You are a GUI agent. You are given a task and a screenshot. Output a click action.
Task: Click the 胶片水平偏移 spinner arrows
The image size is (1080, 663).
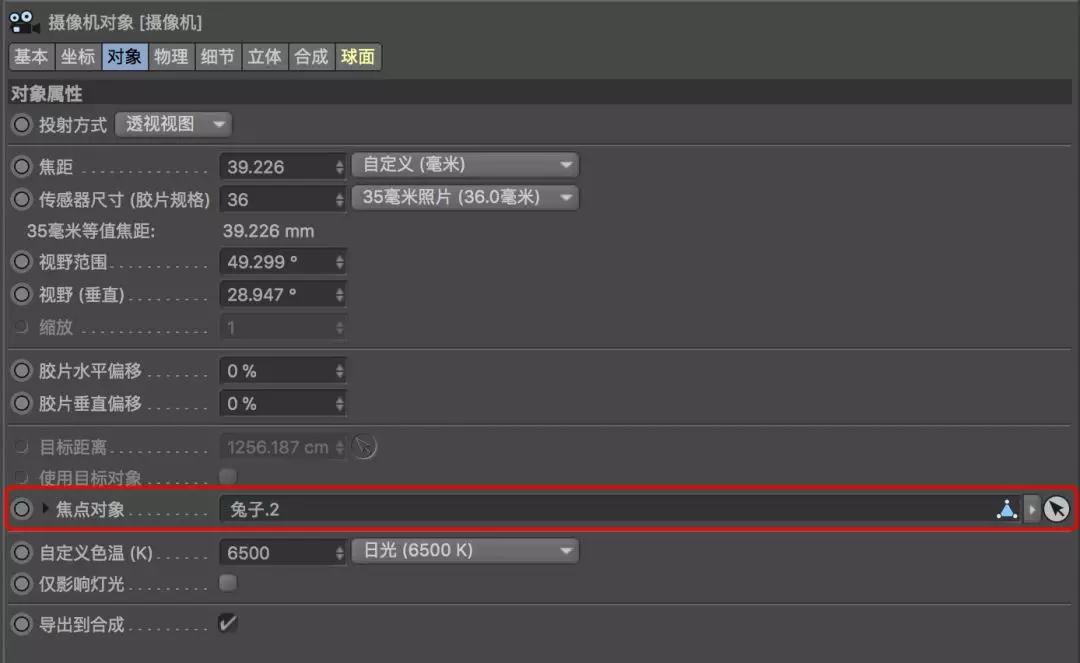[340, 371]
